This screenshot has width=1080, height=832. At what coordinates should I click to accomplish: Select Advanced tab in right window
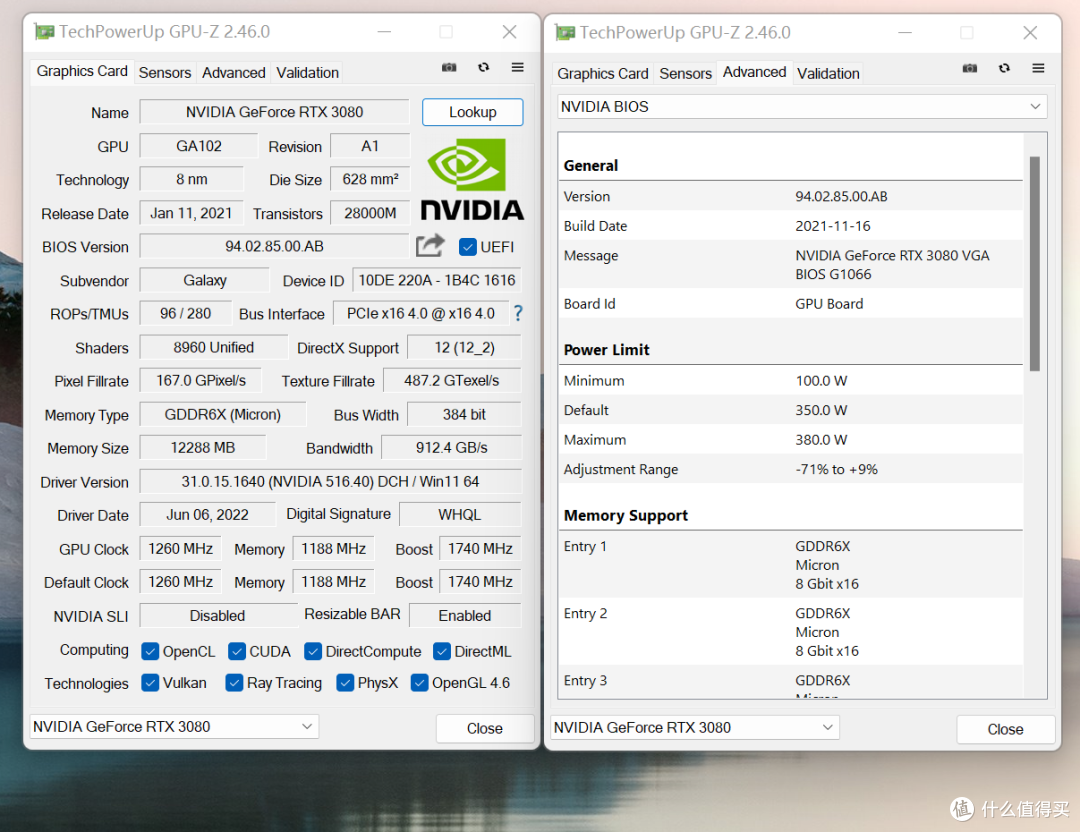click(x=754, y=72)
